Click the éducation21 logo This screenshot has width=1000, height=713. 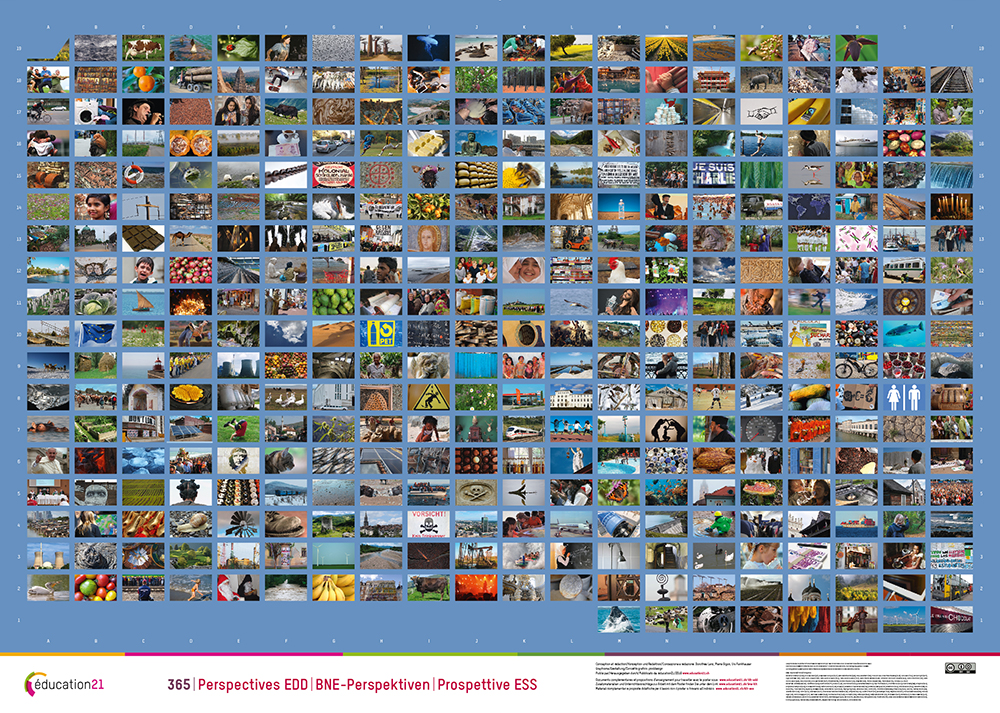click(x=64, y=684)
